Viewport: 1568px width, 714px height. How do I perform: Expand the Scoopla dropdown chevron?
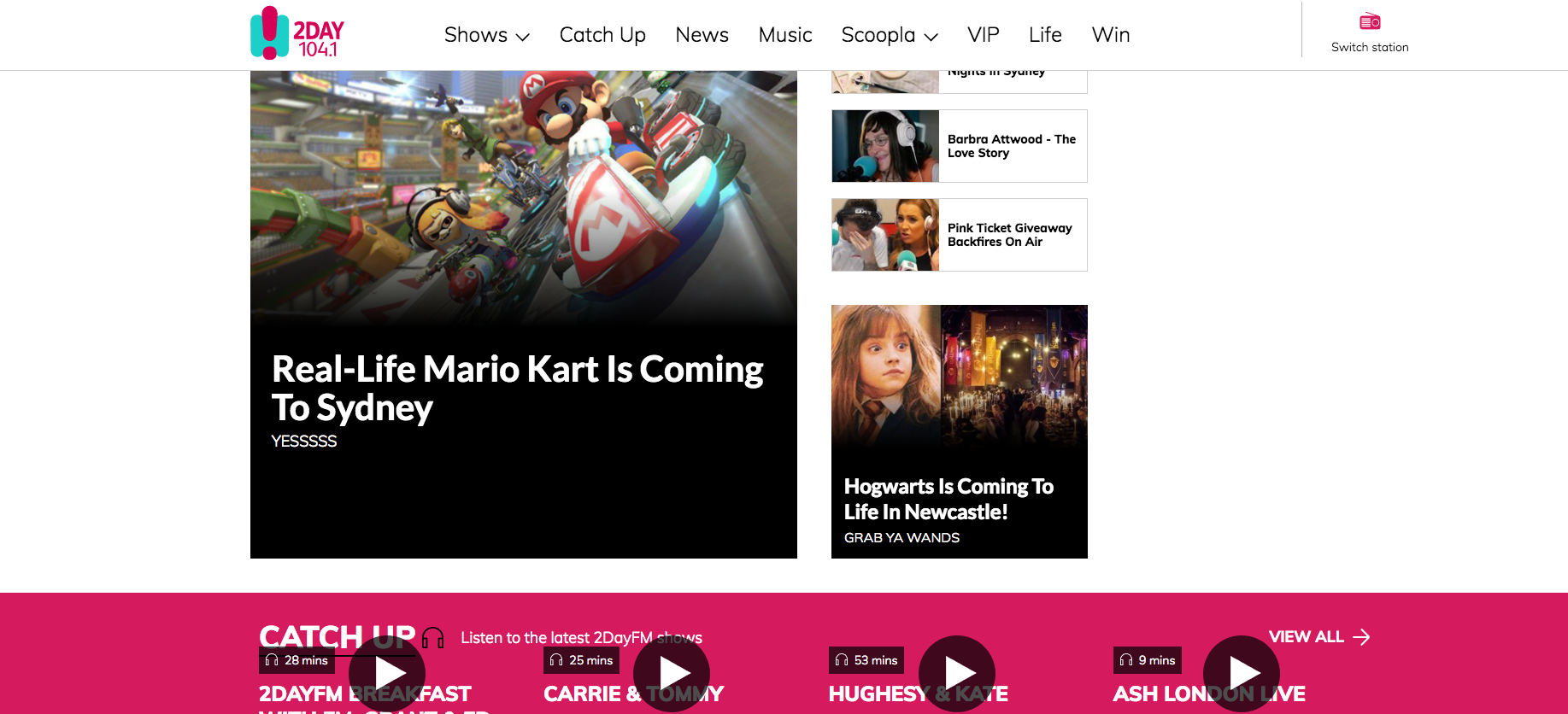pyautogui.click(x=931, y=37)
